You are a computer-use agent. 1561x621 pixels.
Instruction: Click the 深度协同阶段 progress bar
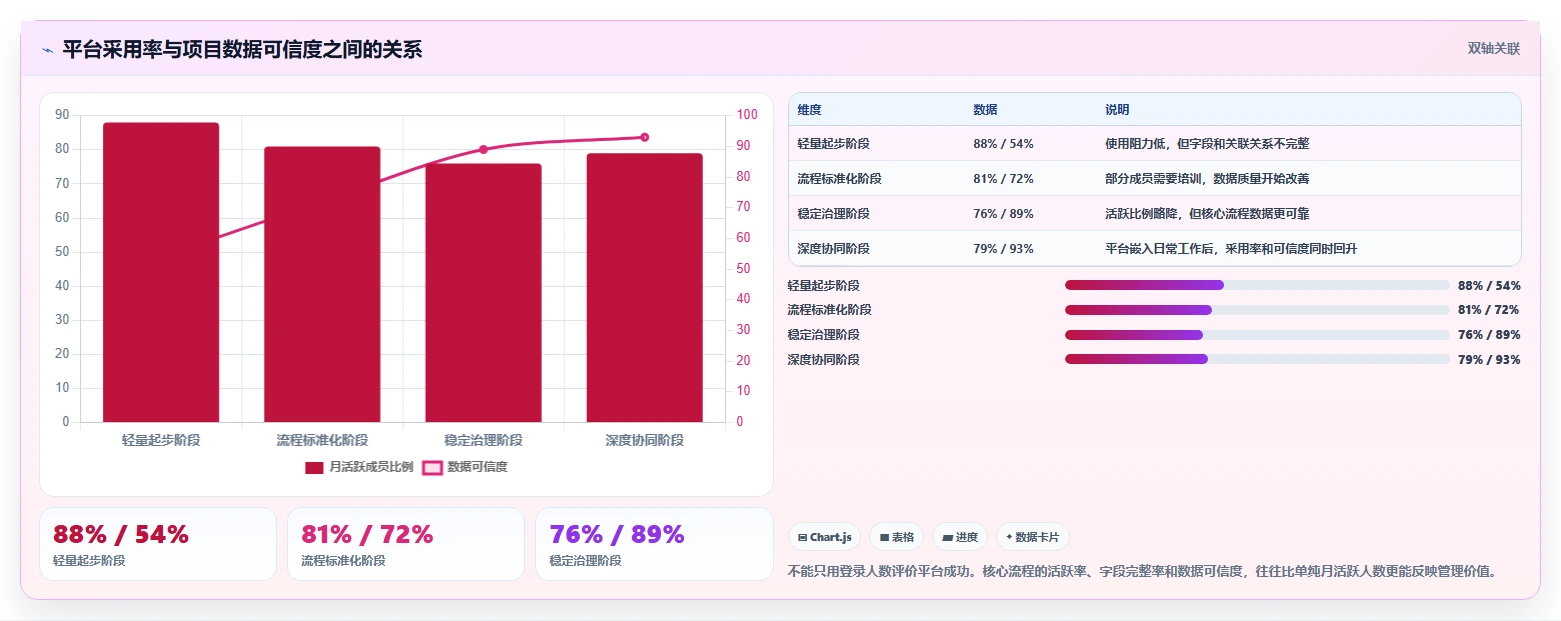point(1257,359)
